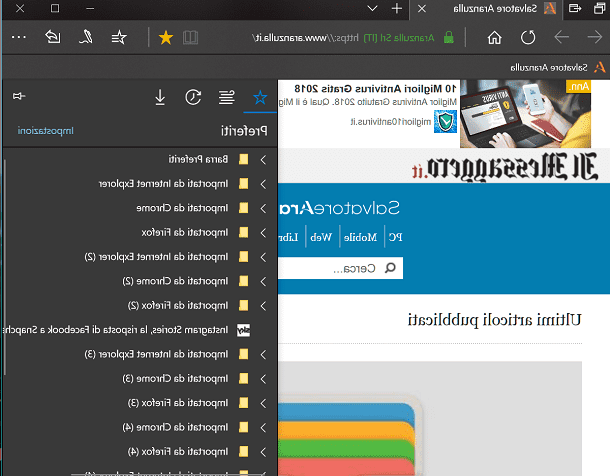Expand Importati da Internet Explorer (2) chevron
Screen dimensions: 610x476
coord(263,257)
